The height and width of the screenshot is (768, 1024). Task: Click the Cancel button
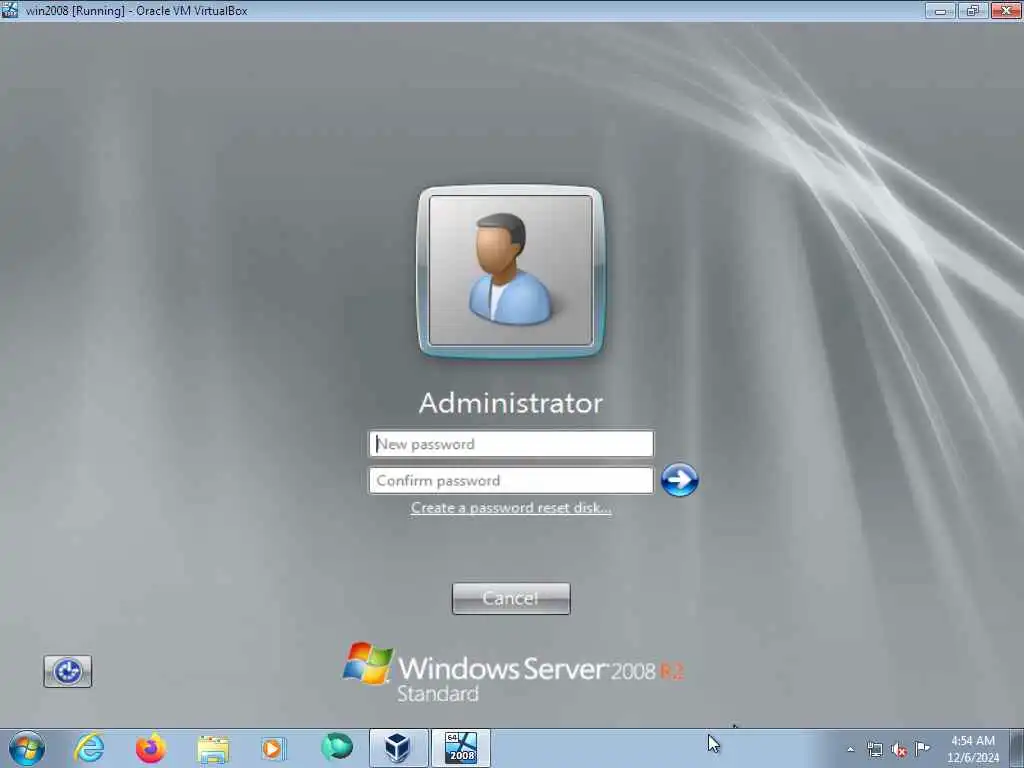[511, 598]
